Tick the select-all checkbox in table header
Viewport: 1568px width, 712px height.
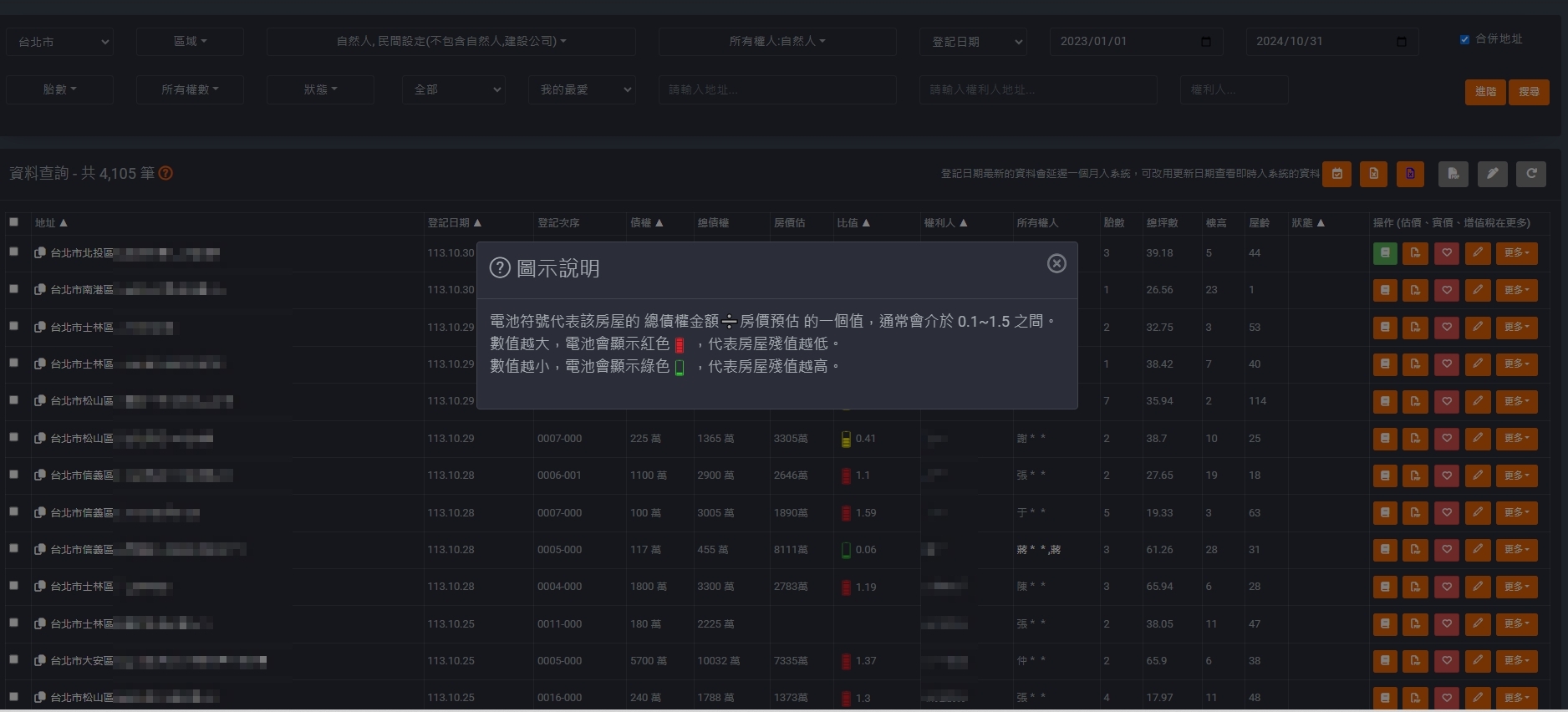click(x=14, y=222)
